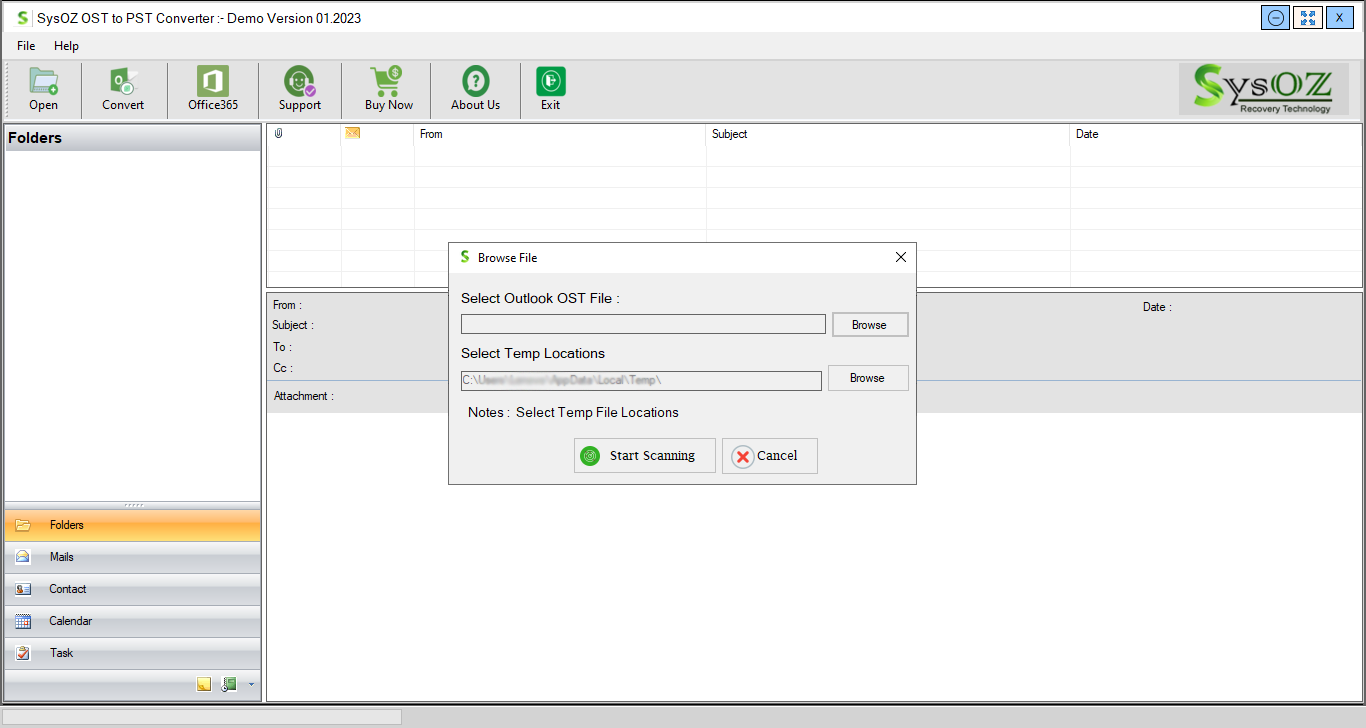Image resolution: width=1366 pixels, height=728 pixels.
Task: Expand the navigation pane options arrow
Action: click(x=251, y=685)
